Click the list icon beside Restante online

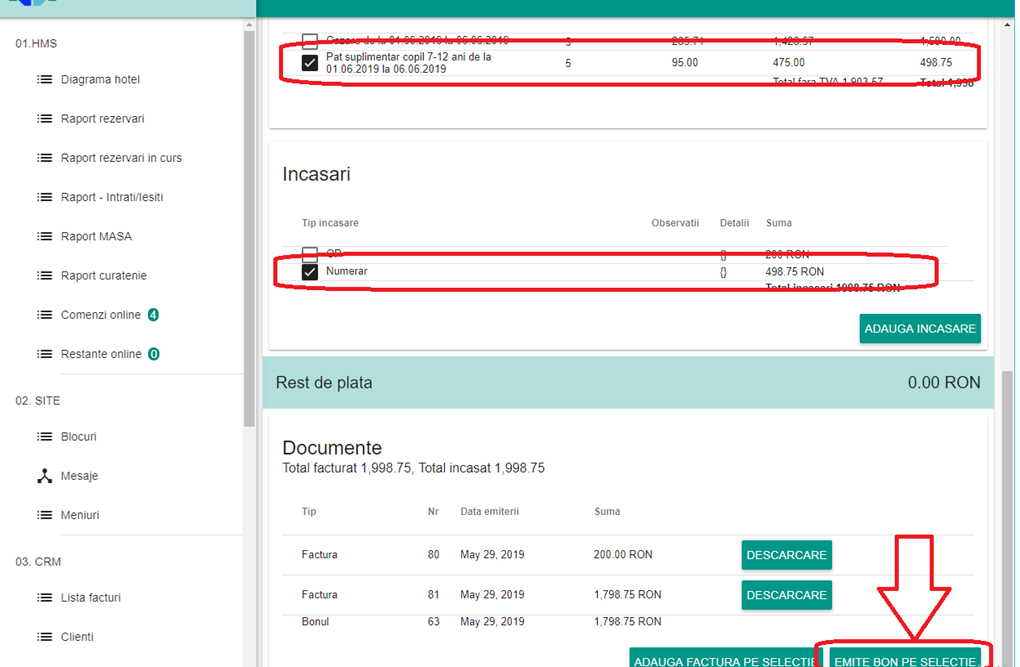pos(44,354)
